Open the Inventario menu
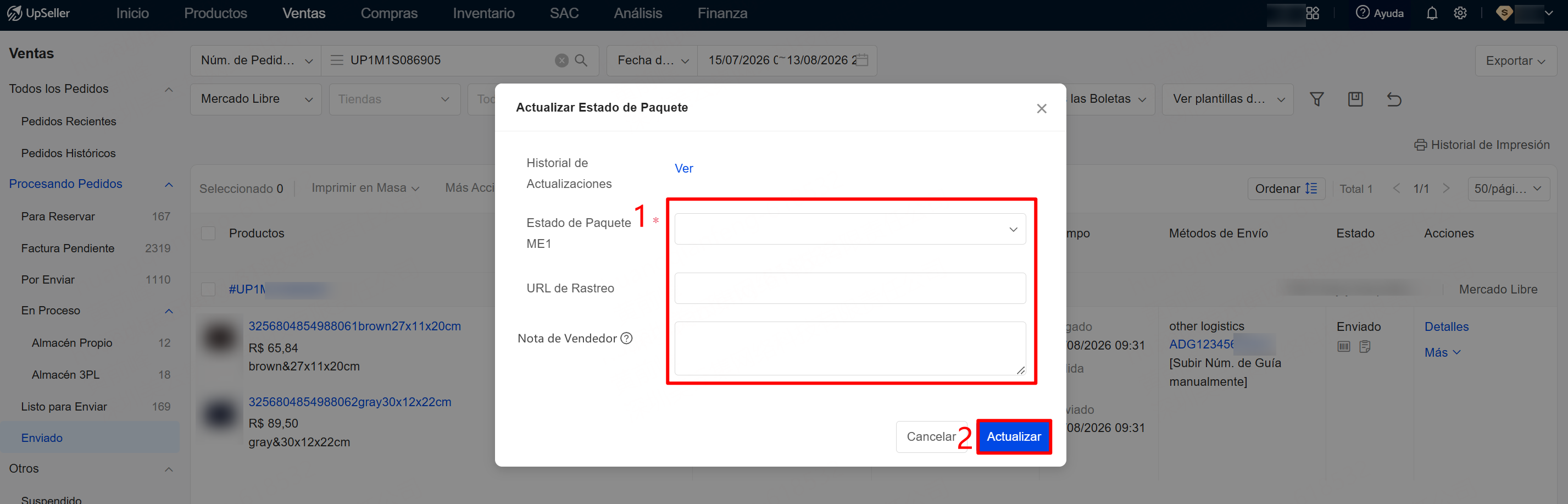Screen dimensions: 1568x504 (x=483, y=13)
